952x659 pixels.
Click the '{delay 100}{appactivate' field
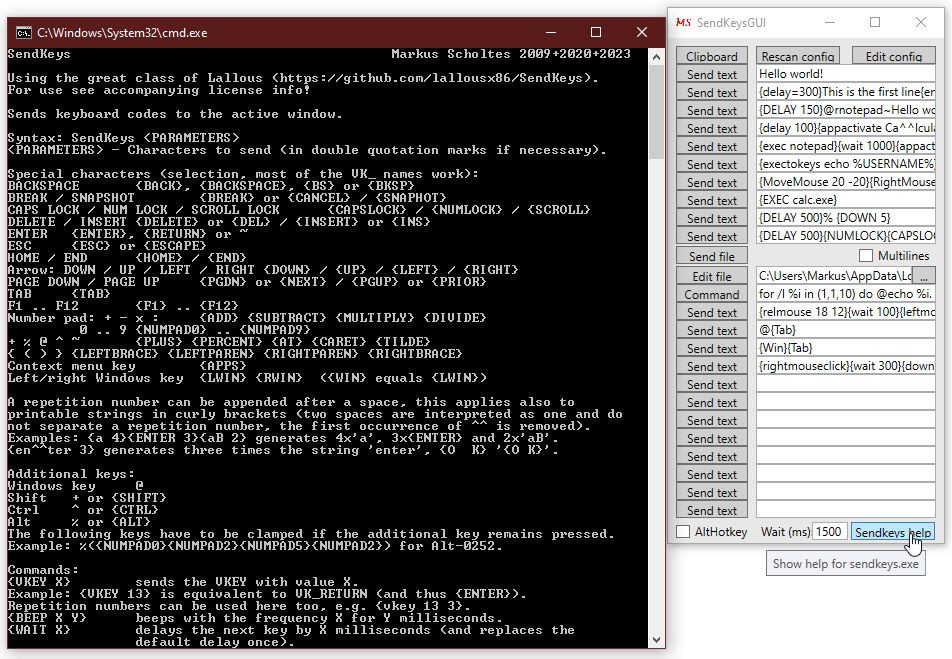coord(845,128)
